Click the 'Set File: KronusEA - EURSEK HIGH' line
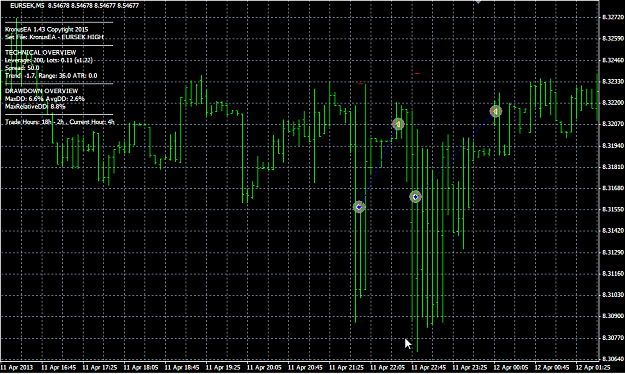 click(x=54, y=37)
